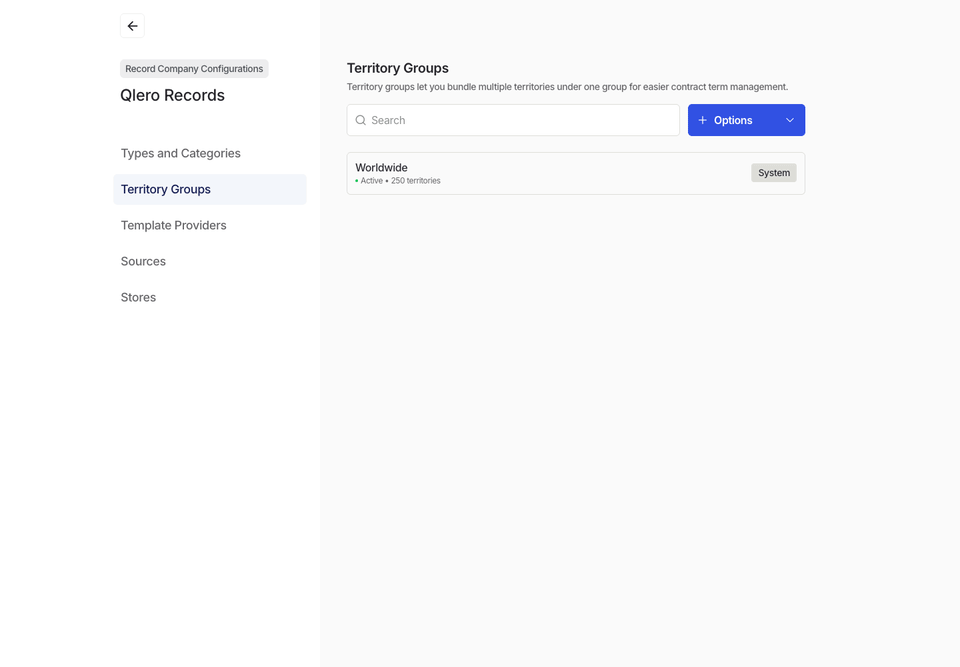Click the plus icon on Options button
Image resolution: width=960 pixels, height=667 pixels.
point(702,120)
